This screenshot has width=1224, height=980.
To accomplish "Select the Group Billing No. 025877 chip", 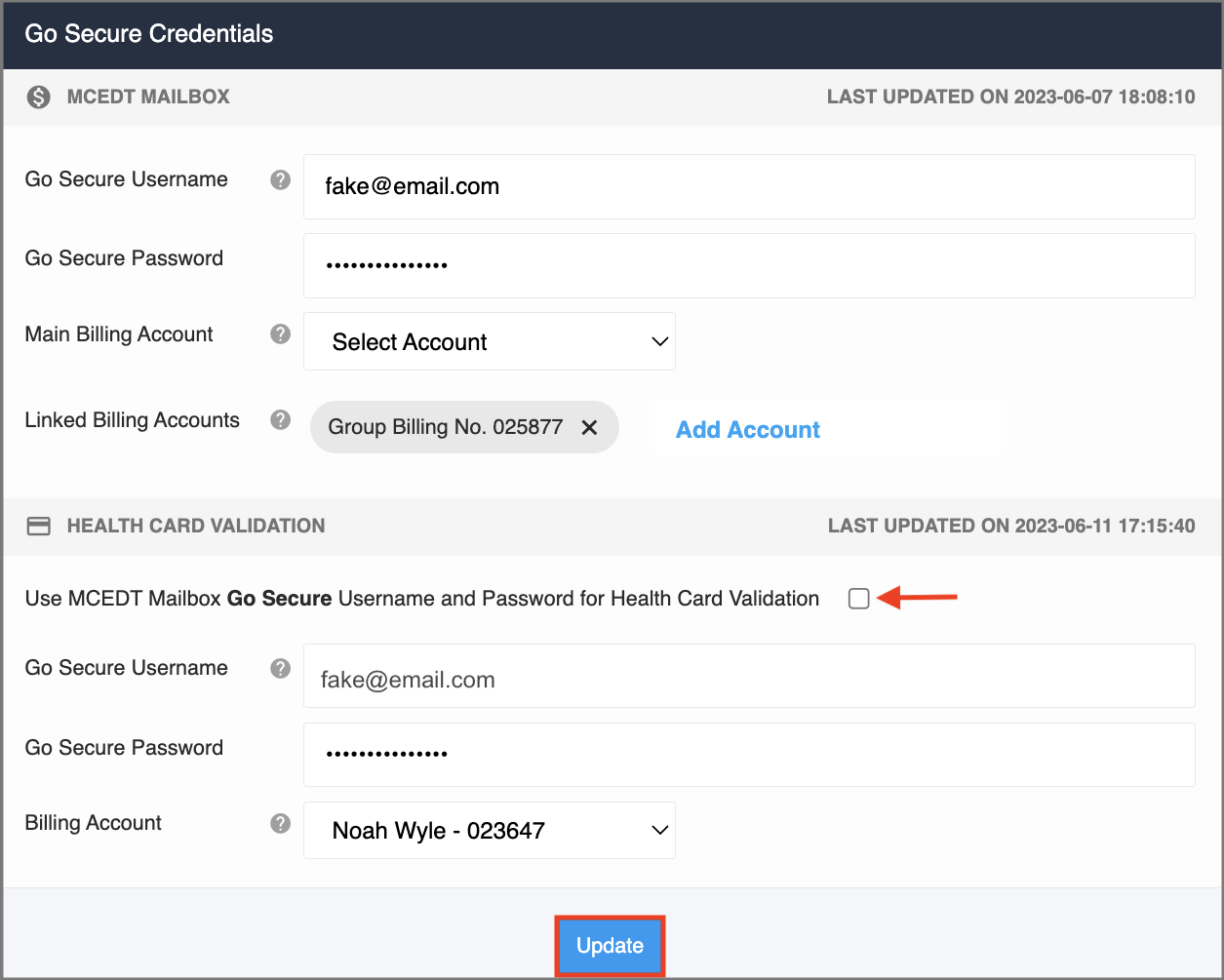I will coord(445,427).
